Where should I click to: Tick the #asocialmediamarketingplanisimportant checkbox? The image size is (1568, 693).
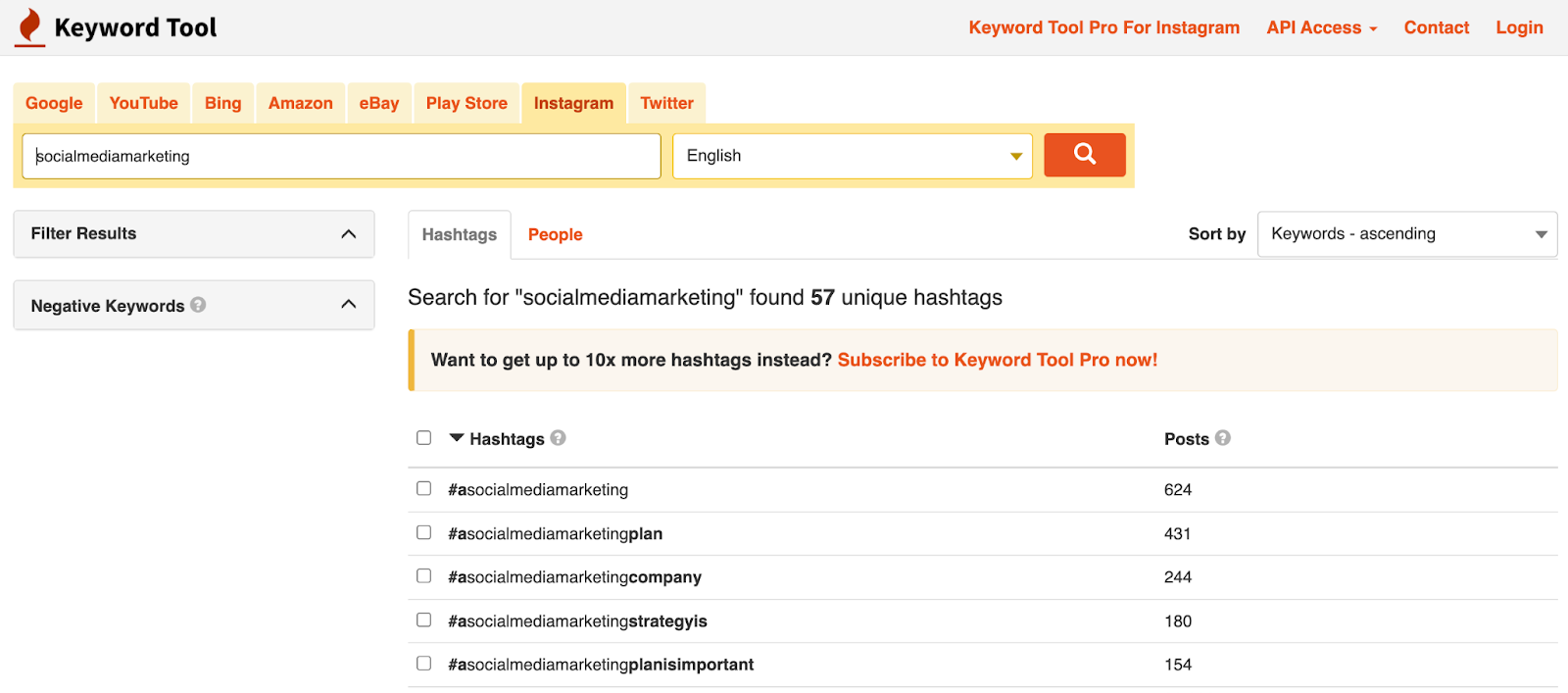tap(423, 664)
